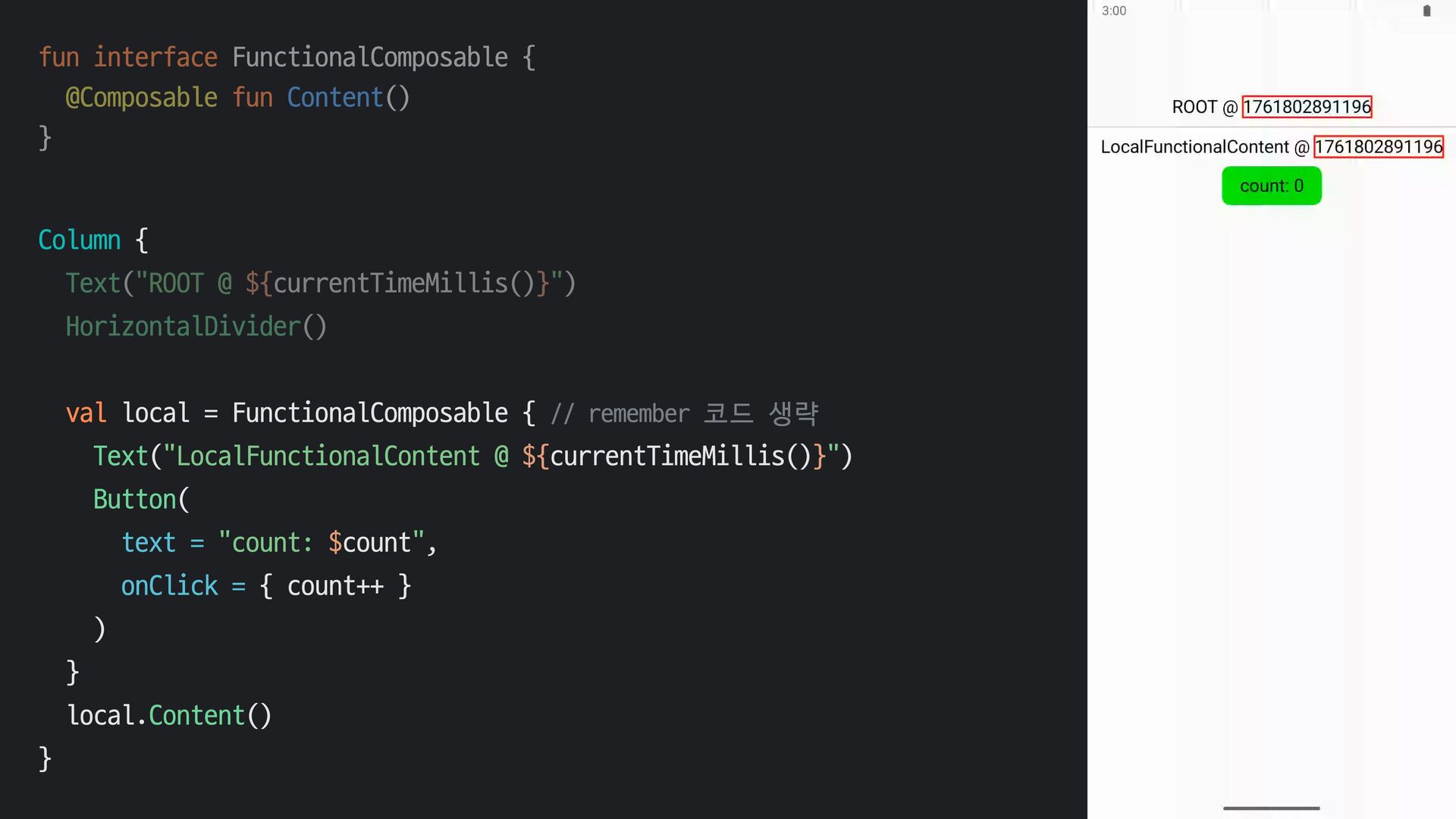1456x819 pixels.
Task: Tap the bottom navigation gesture handle
Action: point(1271,808)
